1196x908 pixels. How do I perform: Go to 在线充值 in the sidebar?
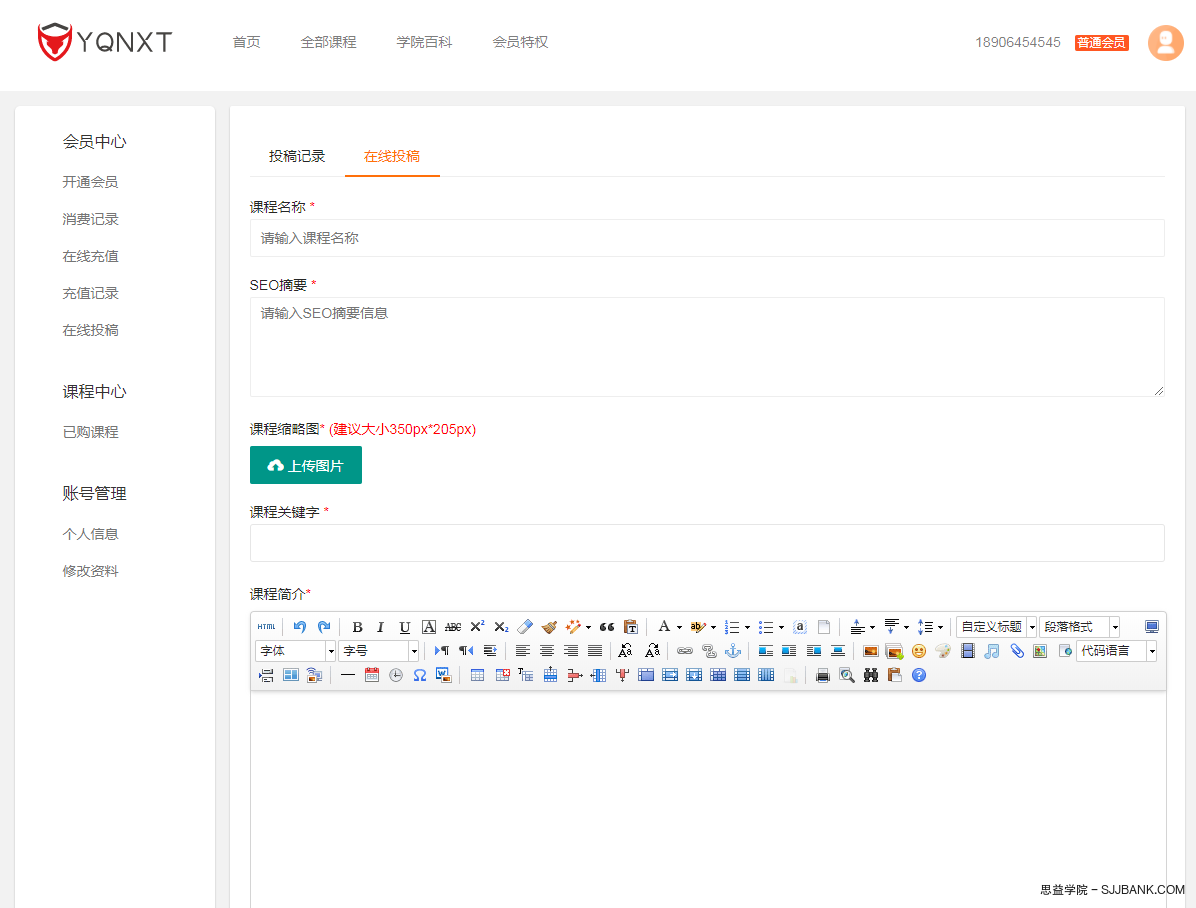tap(90, 256)
